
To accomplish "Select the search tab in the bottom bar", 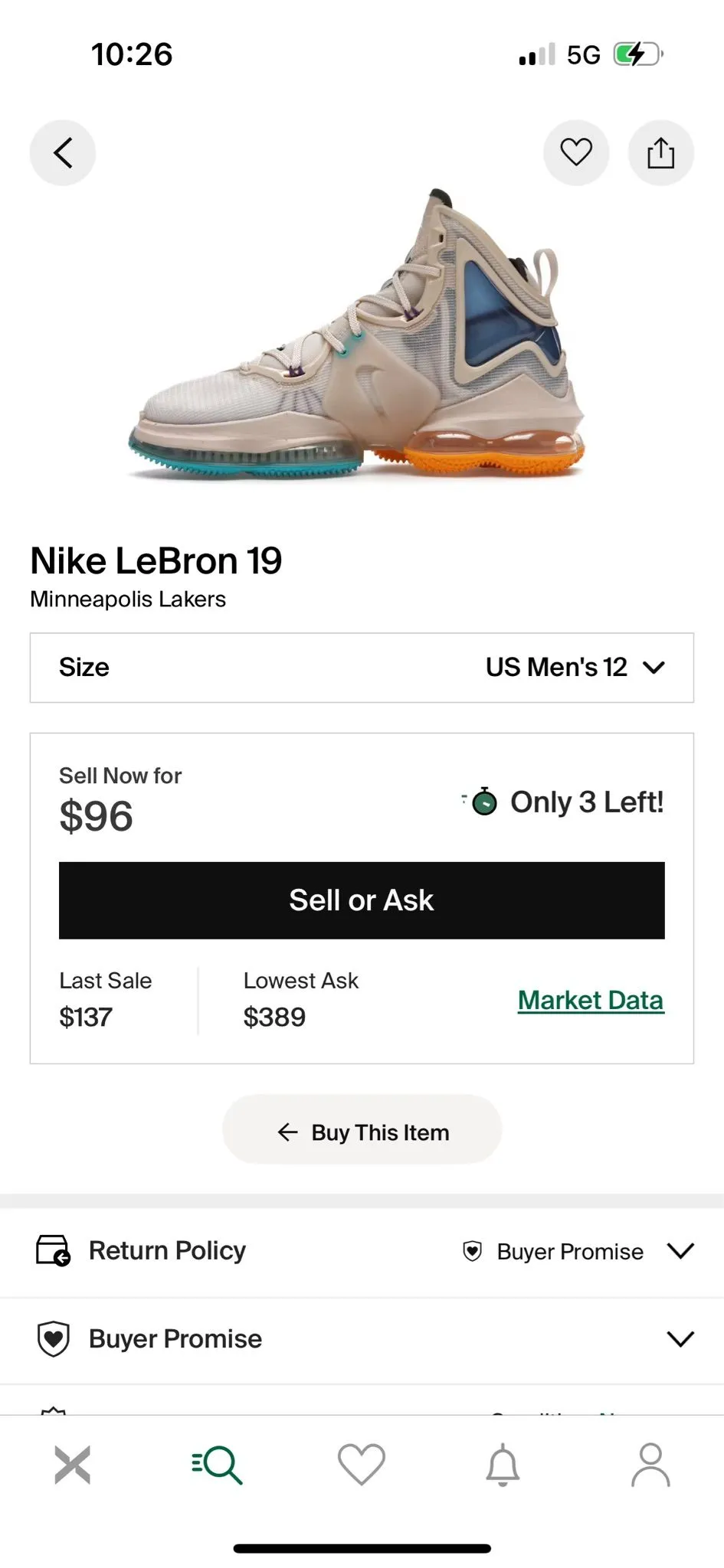I will pos(217,1465).
